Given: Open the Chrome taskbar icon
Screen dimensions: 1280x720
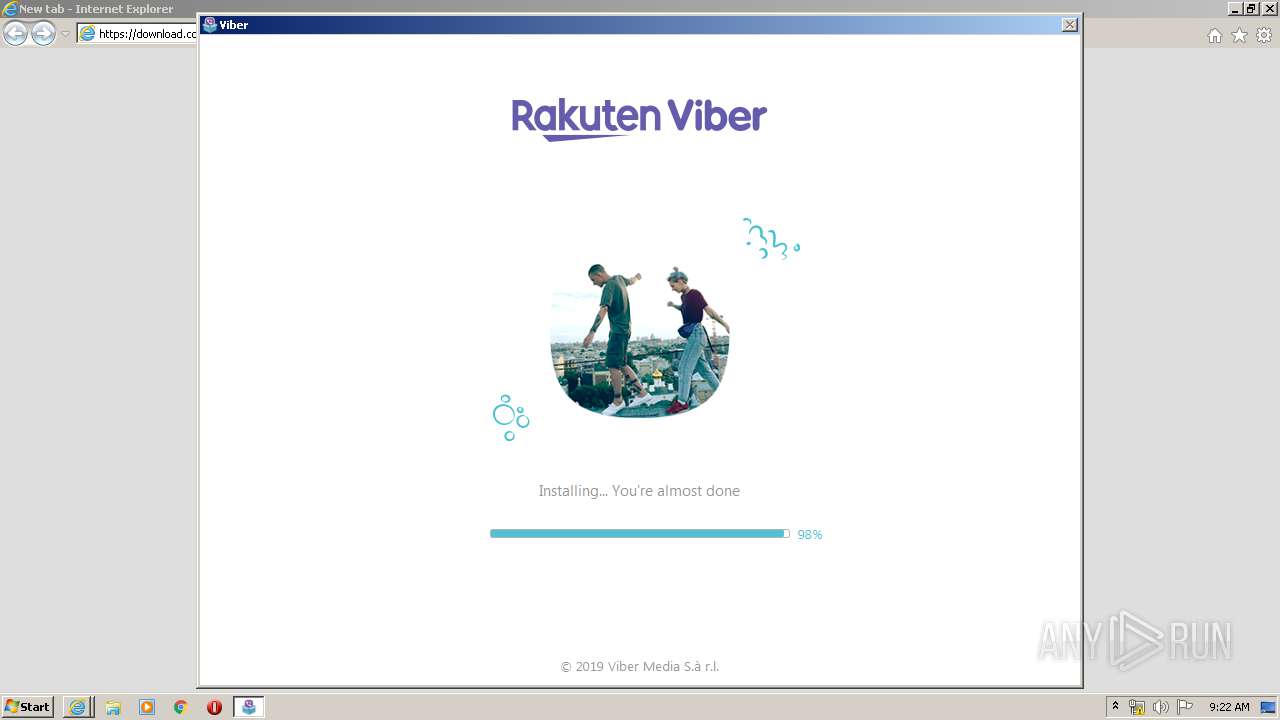Looking at the screenshot, I should (181, 707).
